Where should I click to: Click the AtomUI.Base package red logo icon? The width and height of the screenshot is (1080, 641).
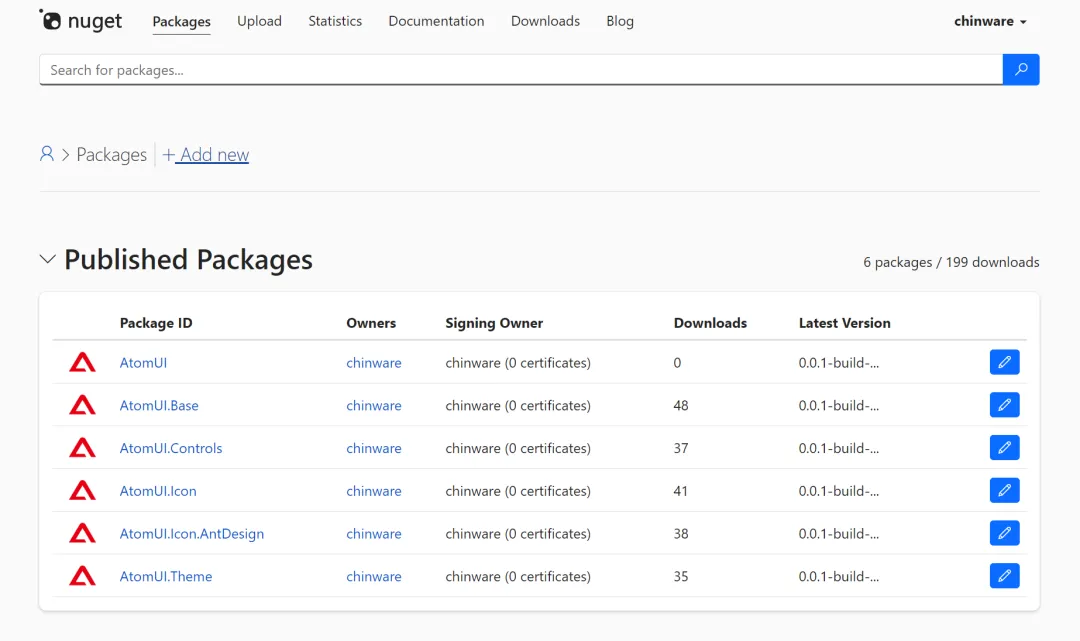82,405
